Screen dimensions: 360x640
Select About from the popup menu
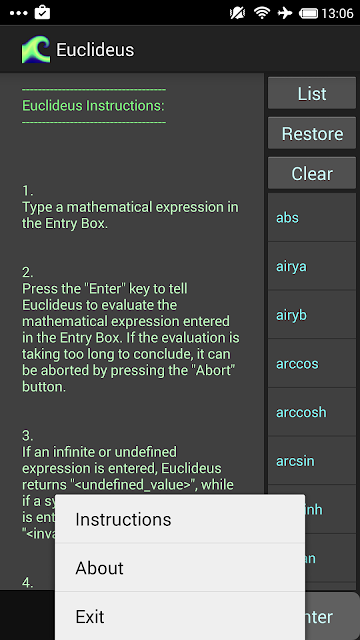[x=180, y=568]
